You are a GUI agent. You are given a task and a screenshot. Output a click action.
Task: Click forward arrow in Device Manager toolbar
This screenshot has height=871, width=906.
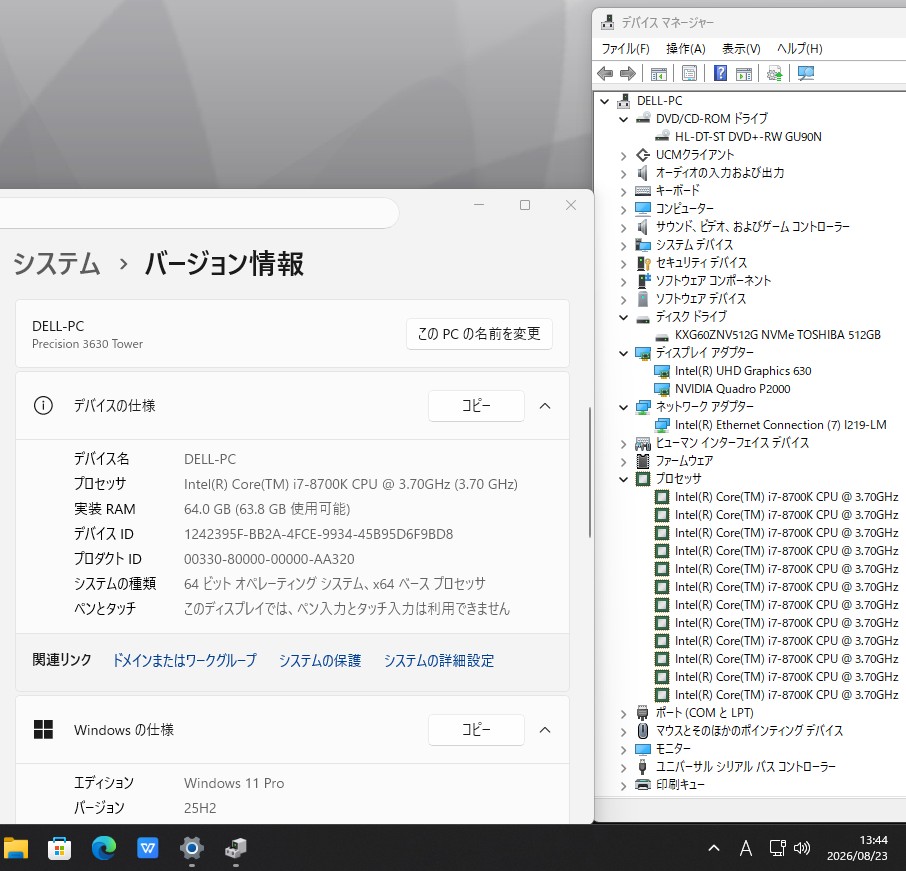(x=627, y=73)
